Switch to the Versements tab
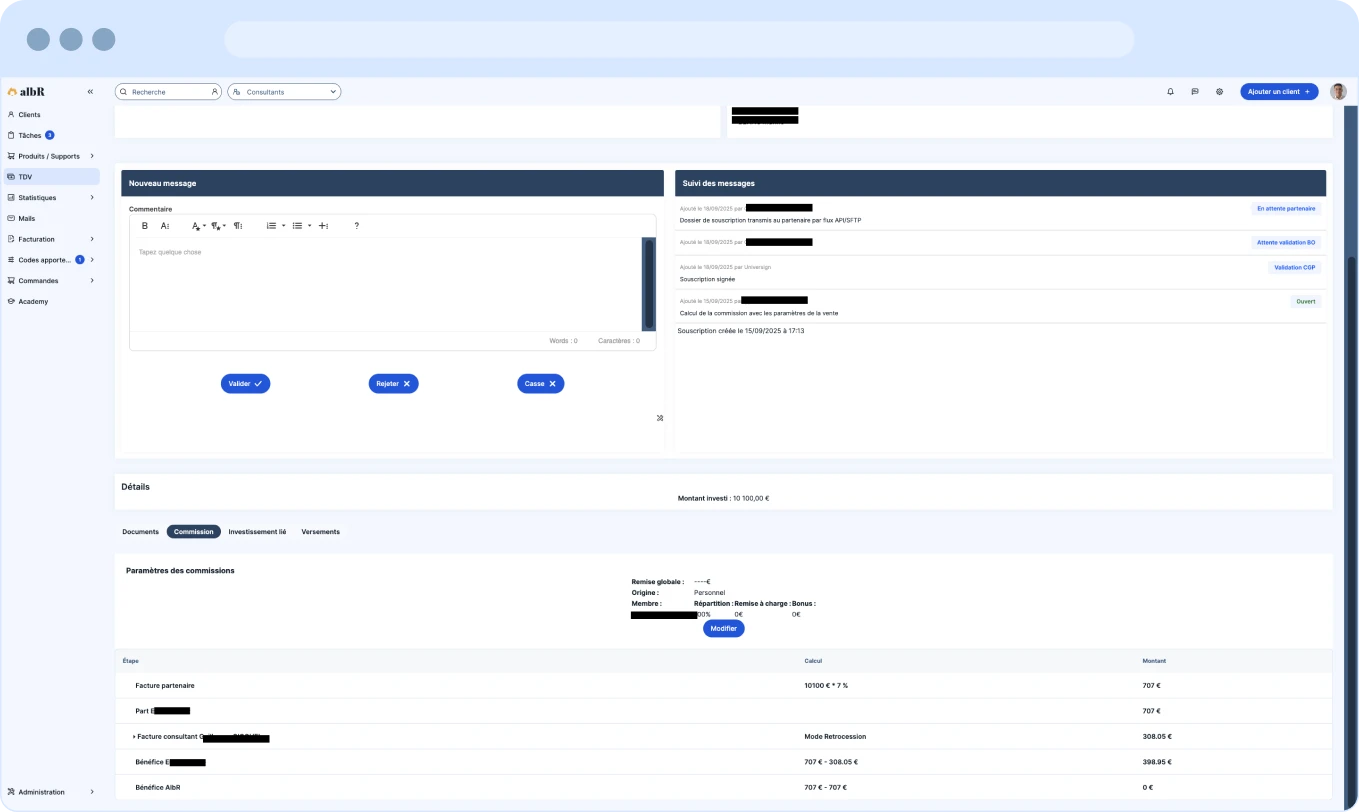The width and height of the screenshot is (1360, 812). pos(320,532)
